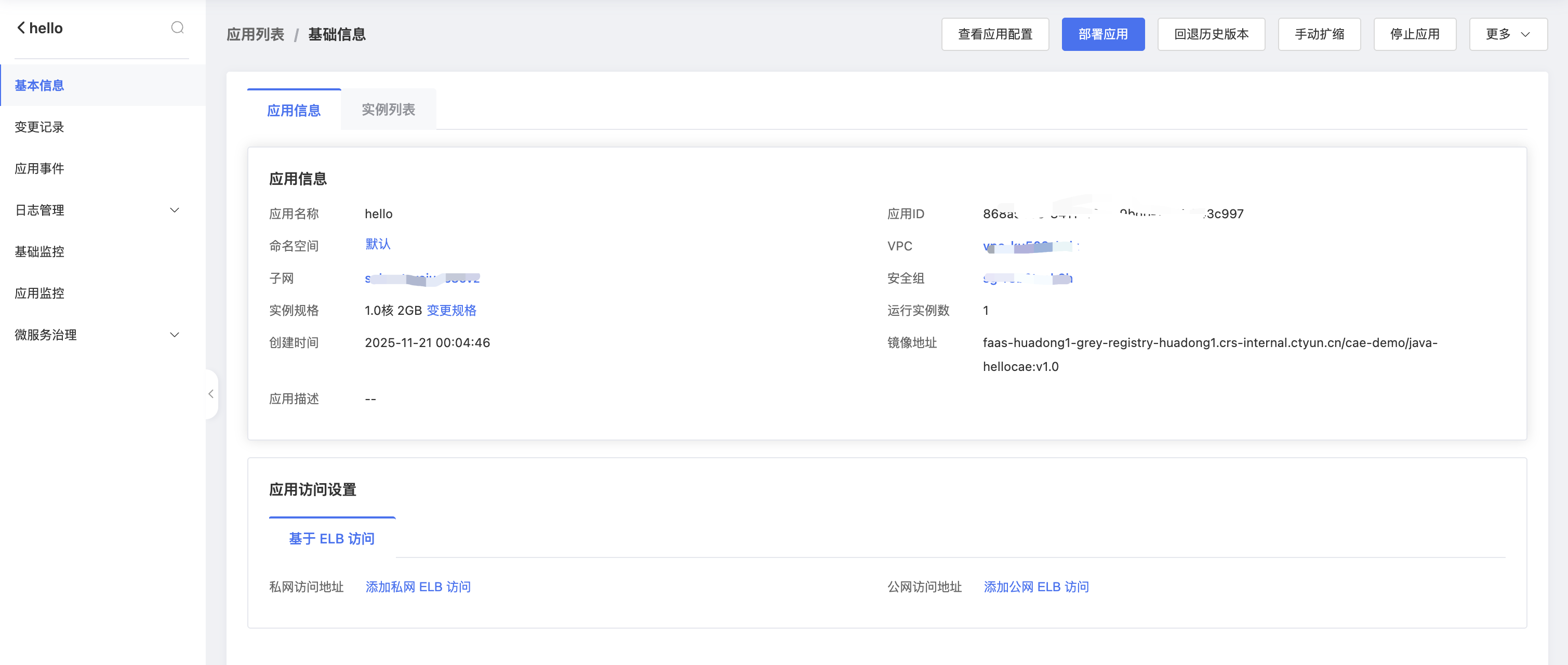Switch to the 实例列表 tab
Viewport: 1568px width, 665px height.
tap(388, 110)
